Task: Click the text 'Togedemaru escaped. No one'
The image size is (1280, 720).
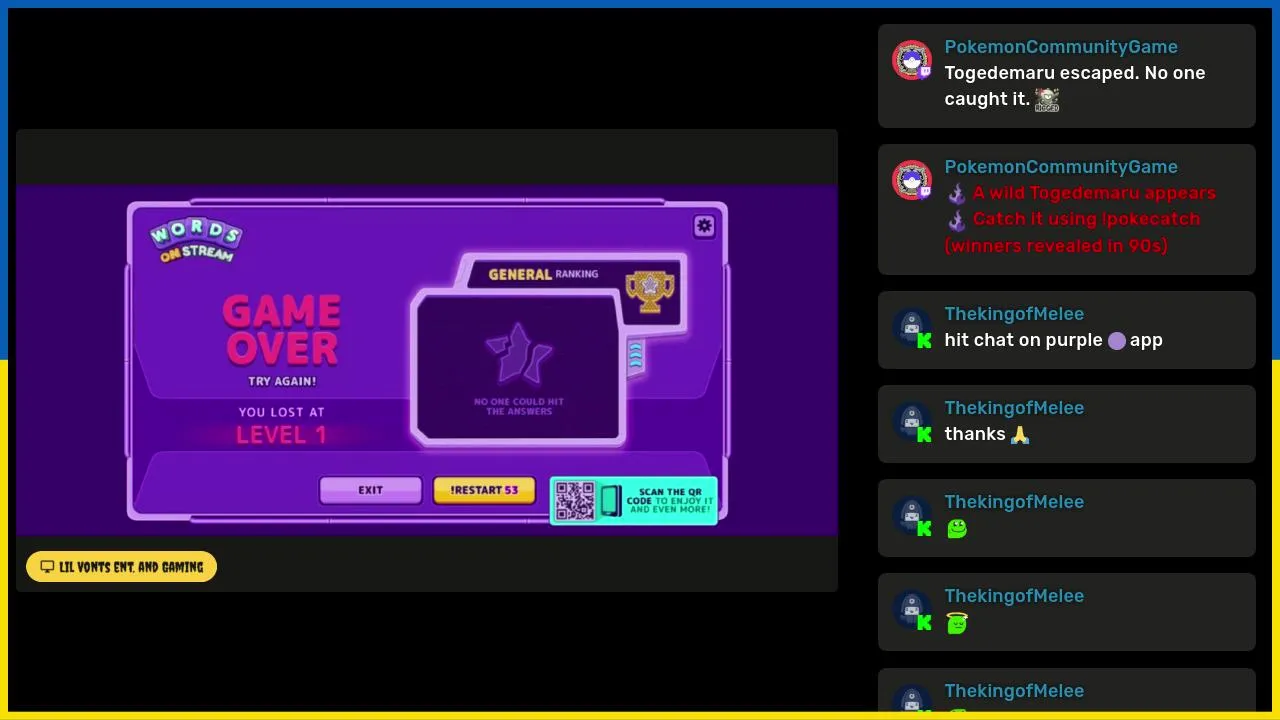Action: tap(1075, 73)
